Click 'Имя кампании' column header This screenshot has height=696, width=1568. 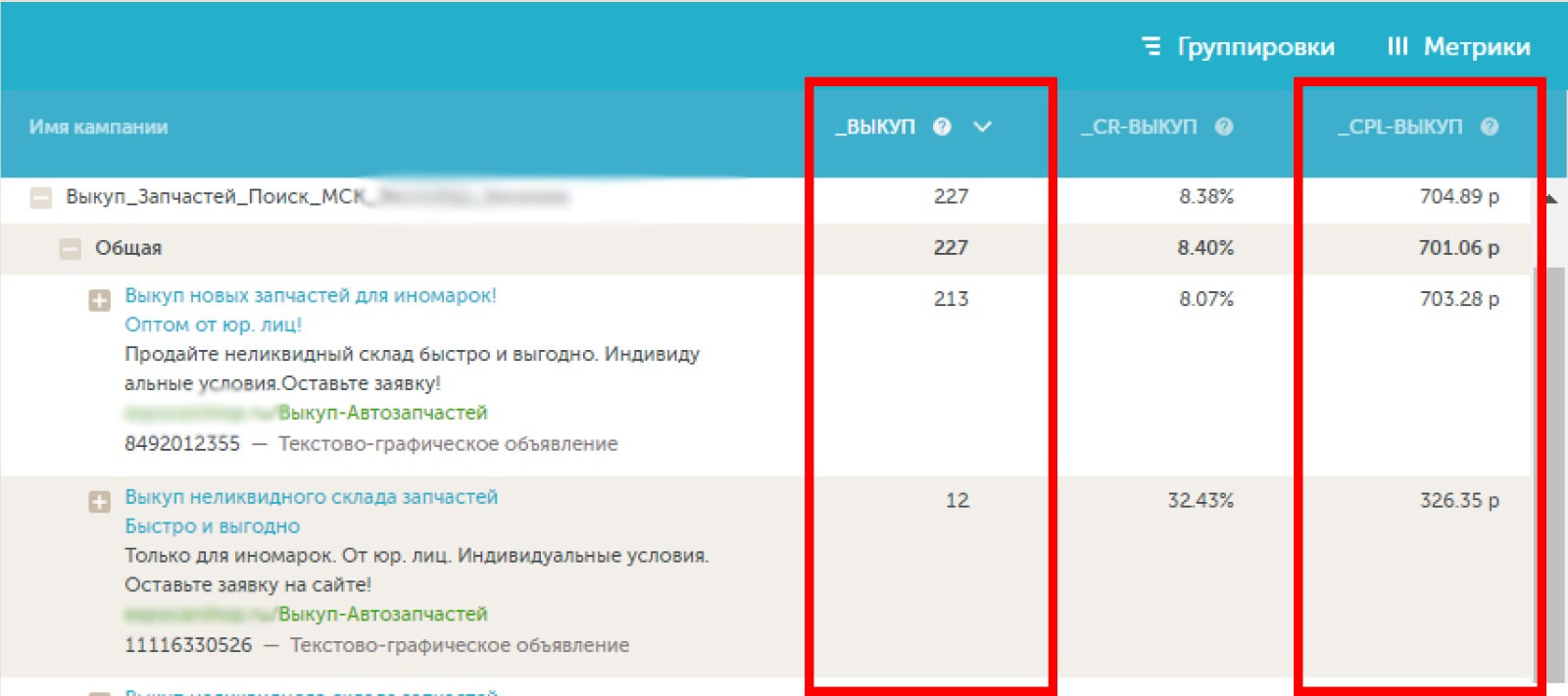click(98, 126)
